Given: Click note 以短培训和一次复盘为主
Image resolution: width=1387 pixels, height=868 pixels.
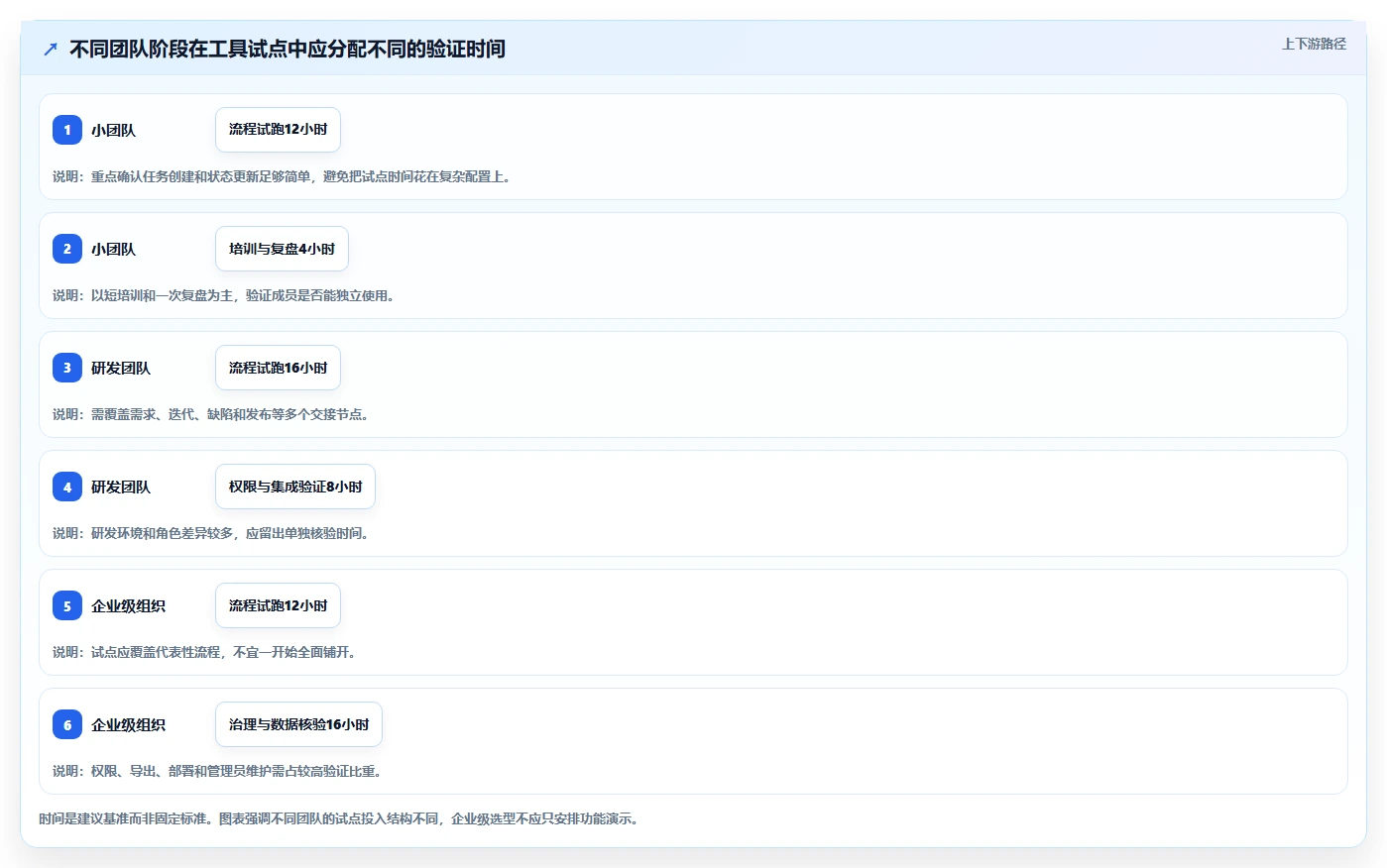Looking at the screenshot, I should coord(162,295).
